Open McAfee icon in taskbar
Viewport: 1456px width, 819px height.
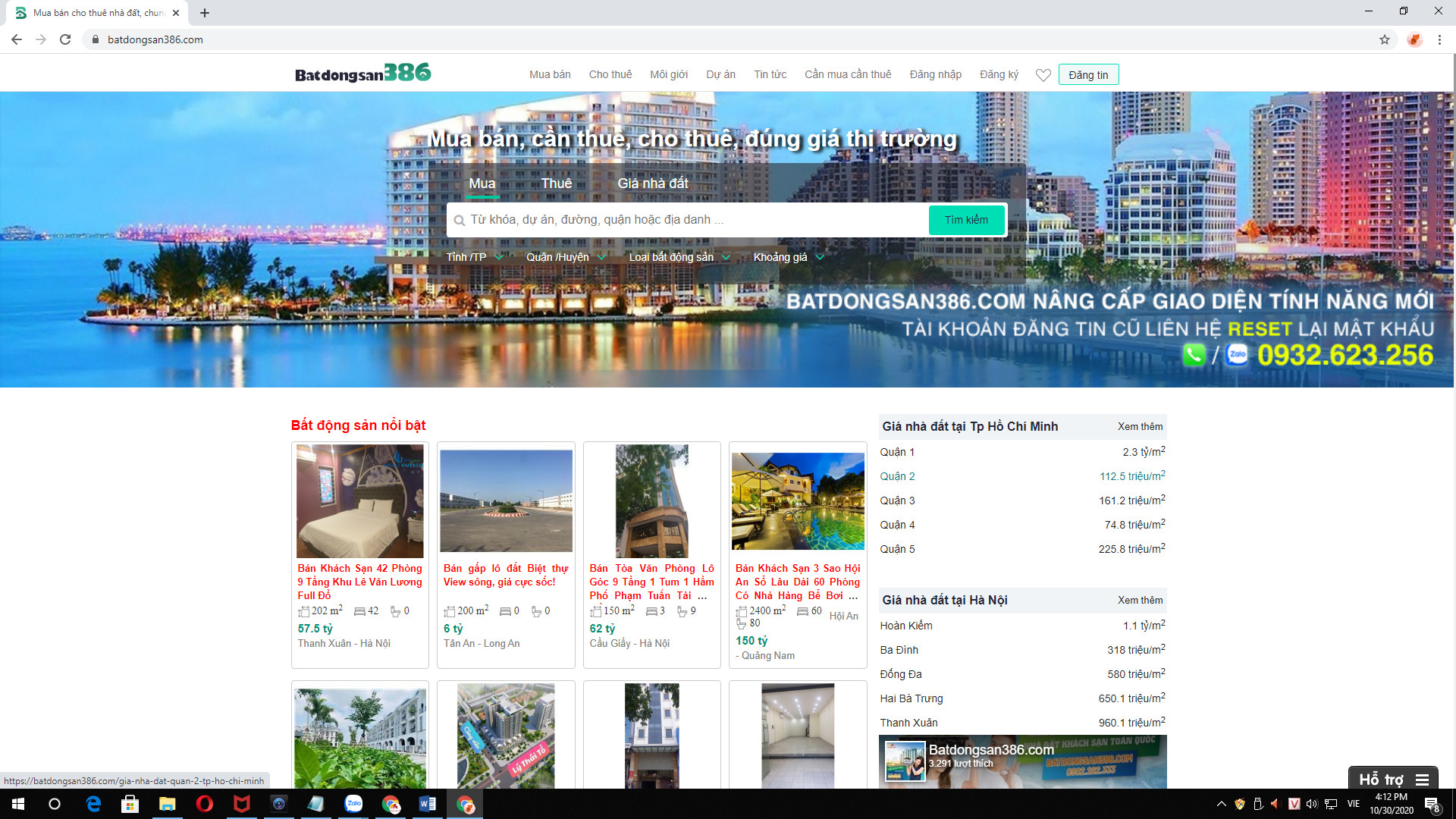(x=242, y=804)
